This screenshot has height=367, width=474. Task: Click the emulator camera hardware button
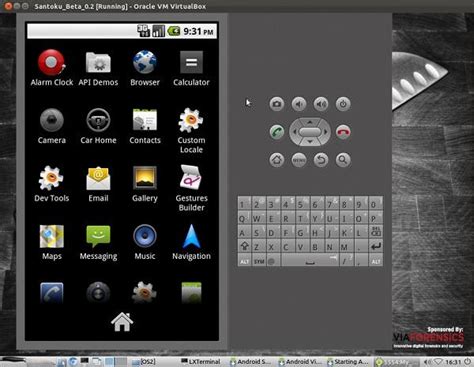coord(277,104)
